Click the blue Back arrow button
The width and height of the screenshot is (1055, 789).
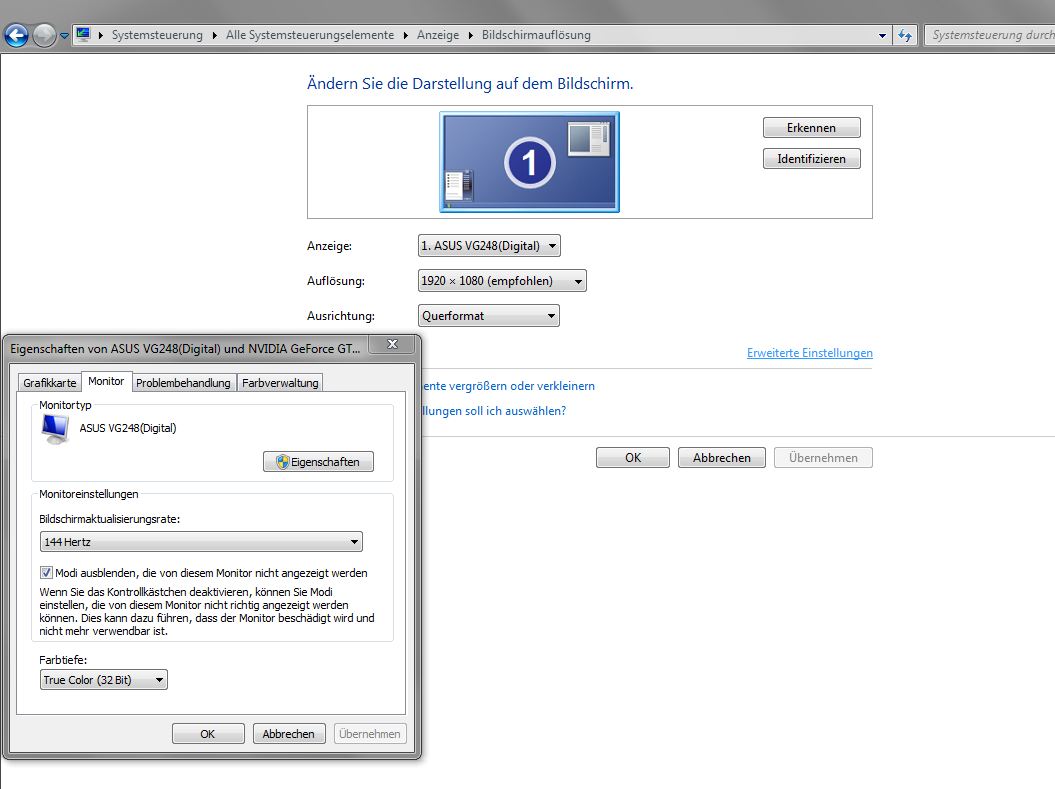(x=16, y=35)
